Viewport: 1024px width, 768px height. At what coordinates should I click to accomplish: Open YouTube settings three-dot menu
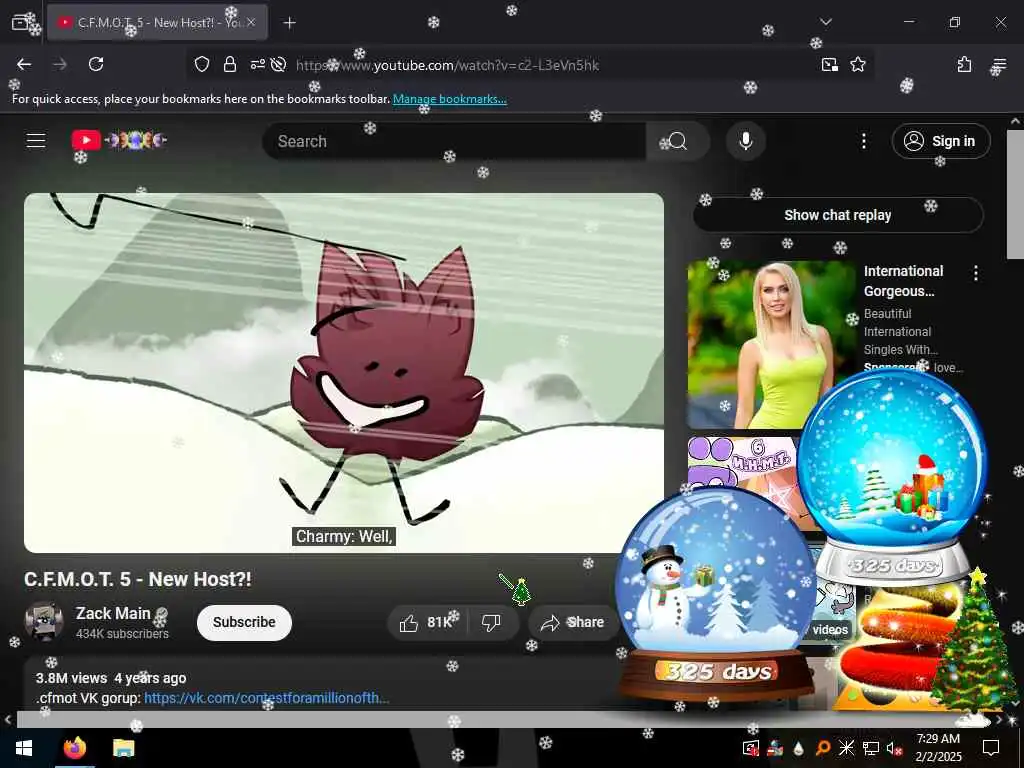(x=863, y=141)
